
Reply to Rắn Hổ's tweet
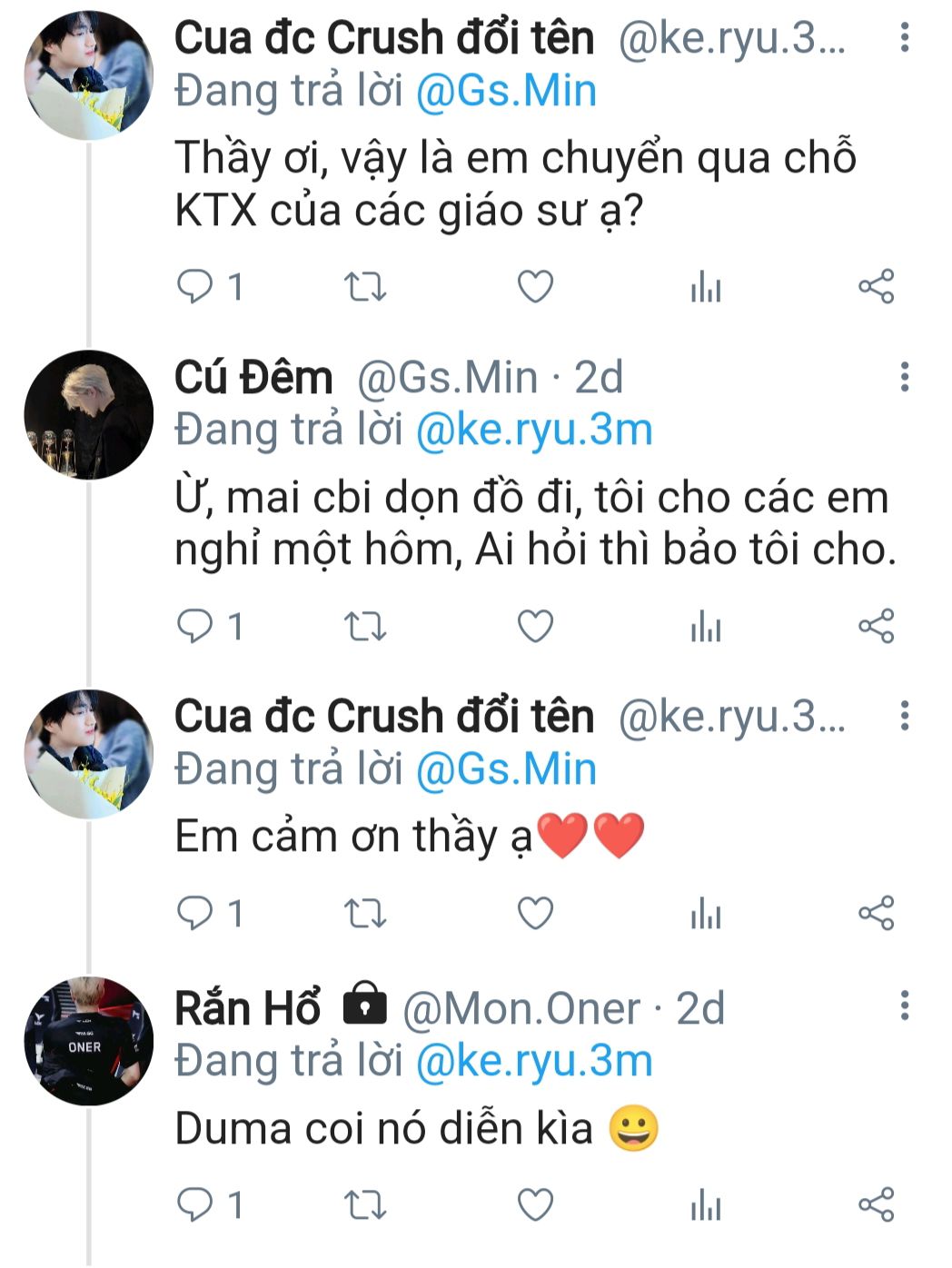pos(194,1205)
